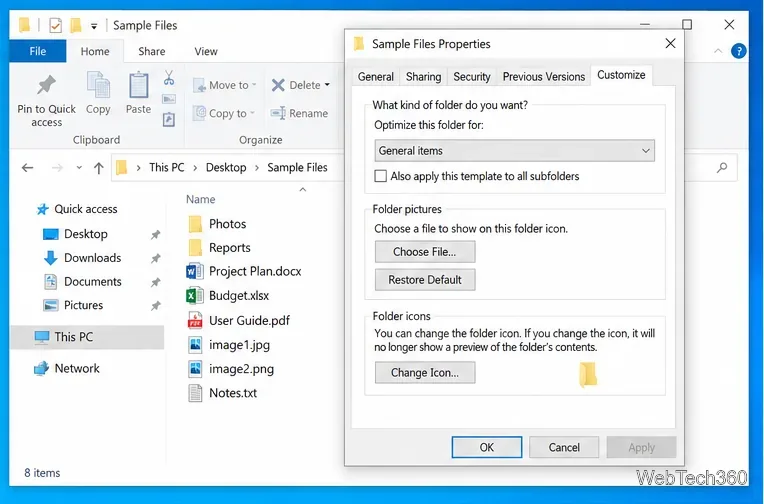Click the Cut scissors icon
The height and width of the screenshot is (504, 764).
pyautogui.click(x=169, y=78)
